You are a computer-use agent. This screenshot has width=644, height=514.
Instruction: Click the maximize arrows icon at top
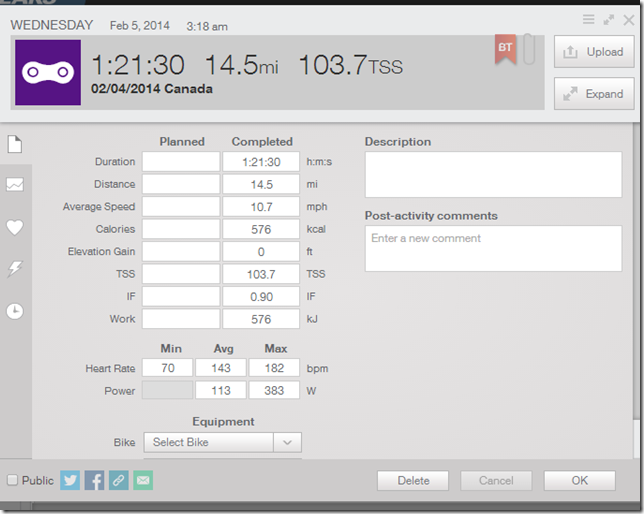pos(609,19)
